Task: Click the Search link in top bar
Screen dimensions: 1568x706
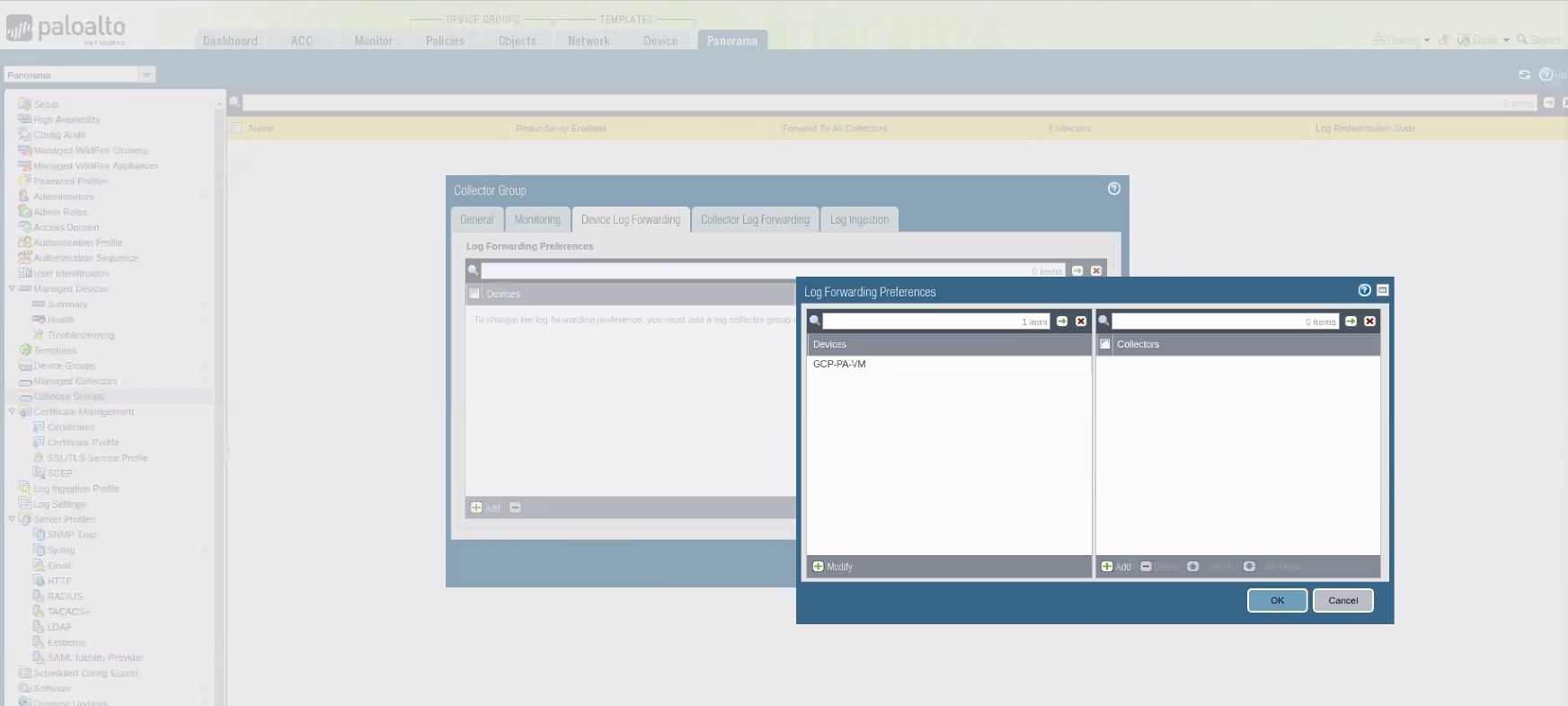Action: [1538, 40]
